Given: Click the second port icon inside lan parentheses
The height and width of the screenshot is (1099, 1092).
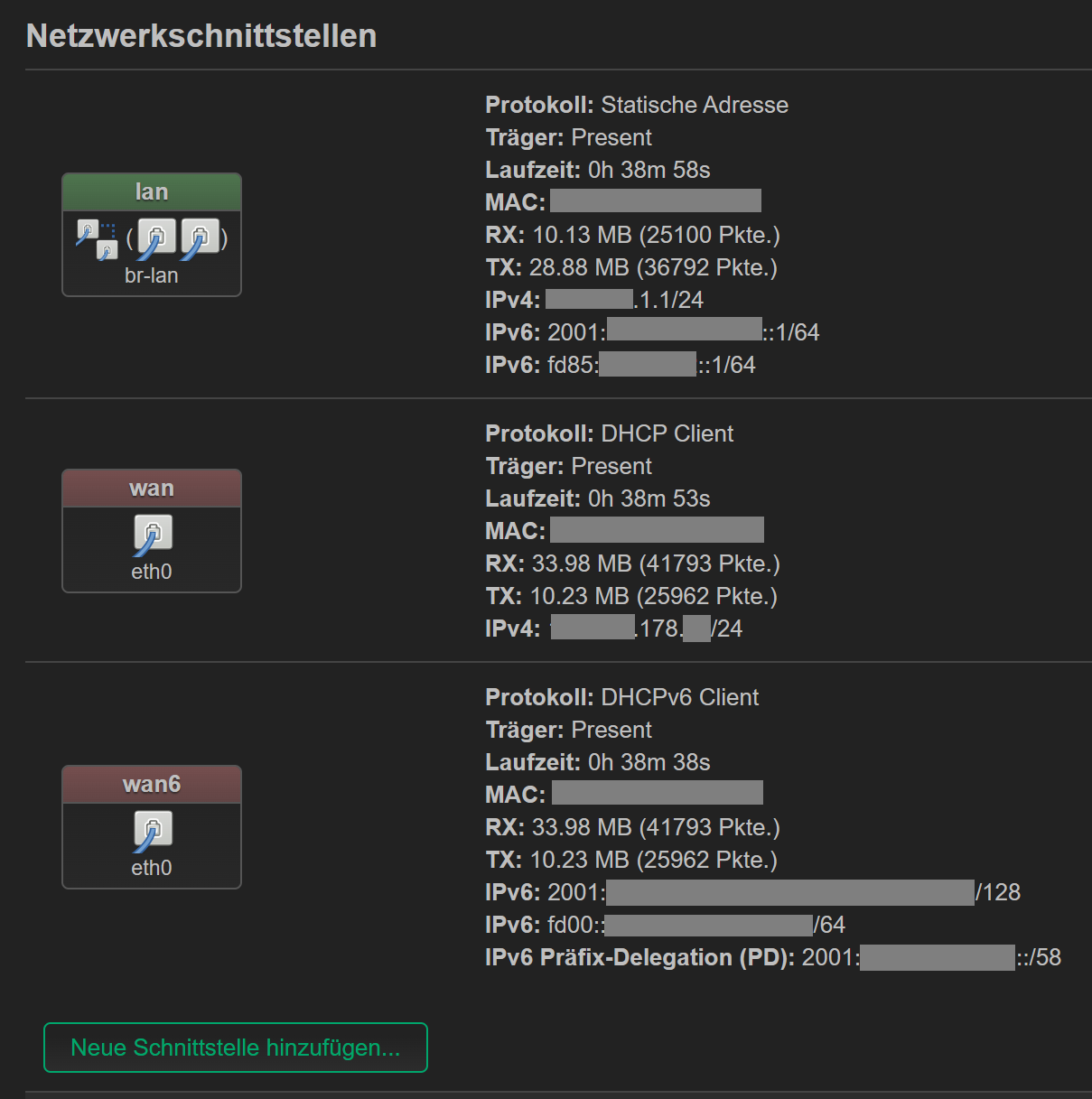Looking at the screenshot, I should pos(200,238).
